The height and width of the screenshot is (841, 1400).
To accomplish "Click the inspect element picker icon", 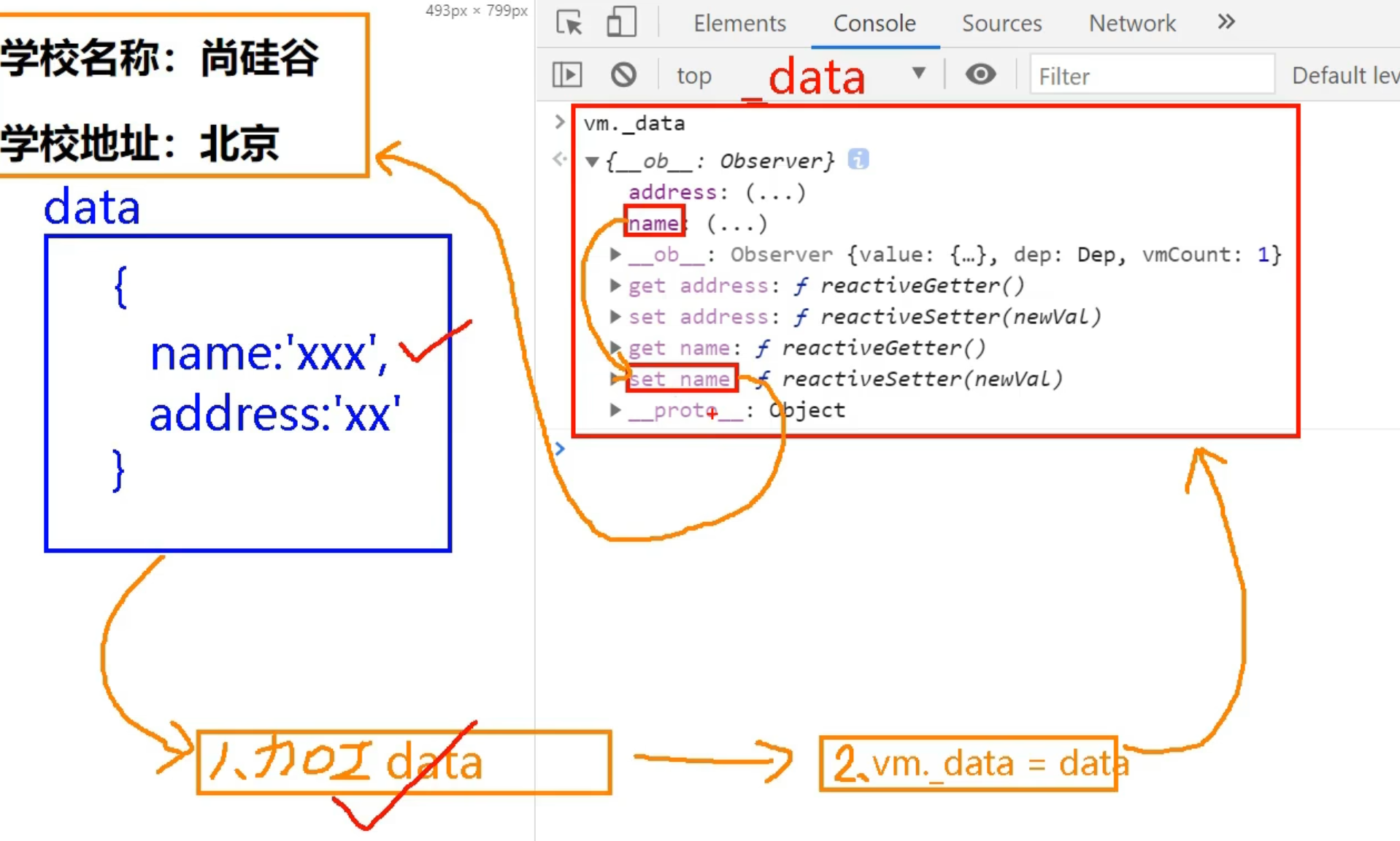I will 569,23.
